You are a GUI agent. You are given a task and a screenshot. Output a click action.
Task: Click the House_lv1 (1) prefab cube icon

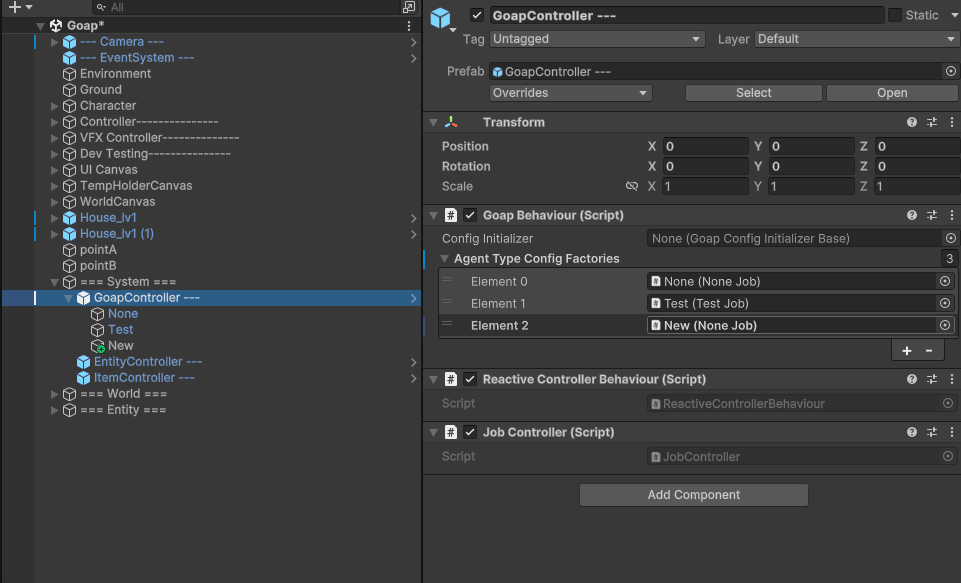[69, 234]
